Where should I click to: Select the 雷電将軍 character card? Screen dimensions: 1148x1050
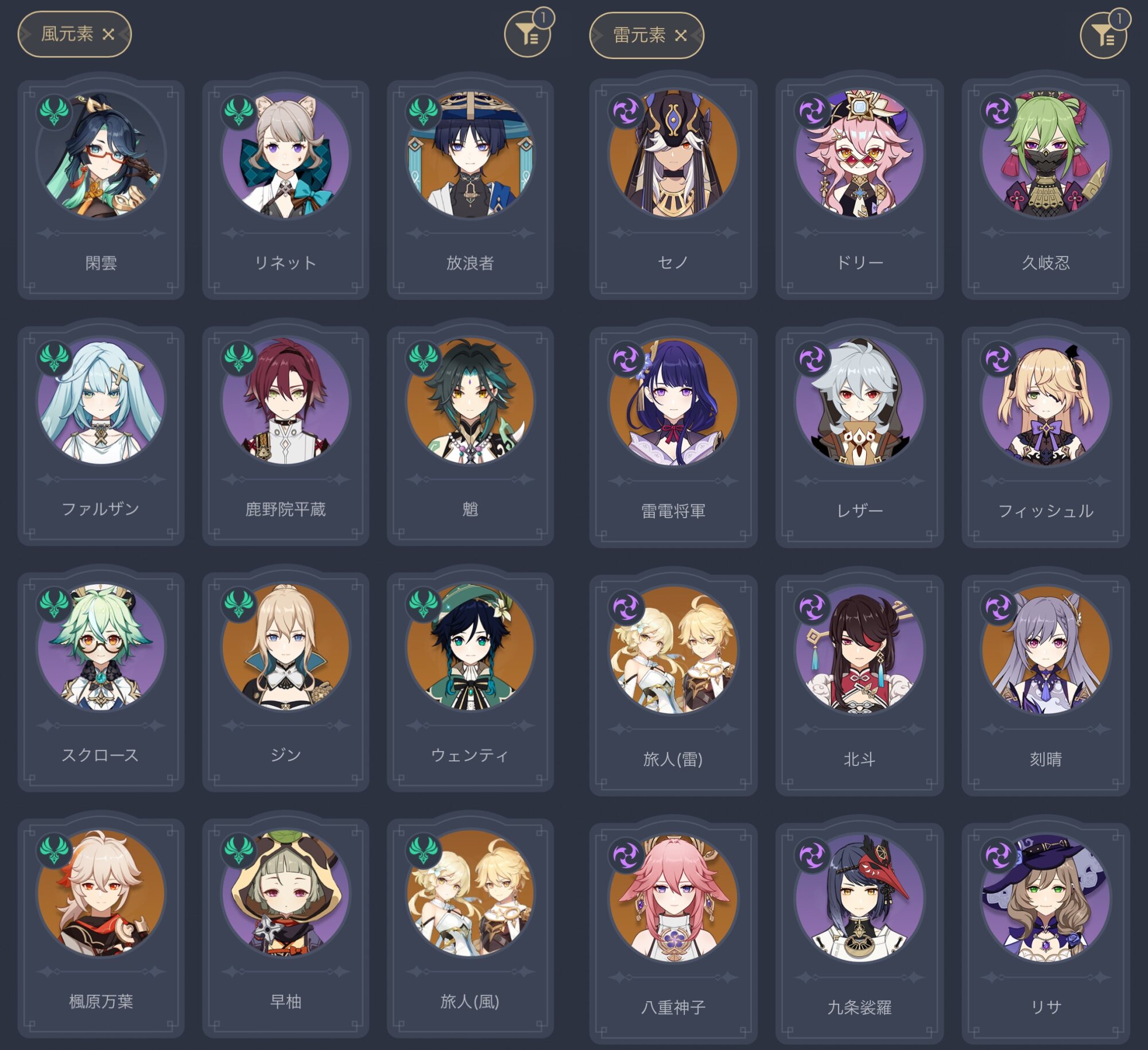click(673, 437)
